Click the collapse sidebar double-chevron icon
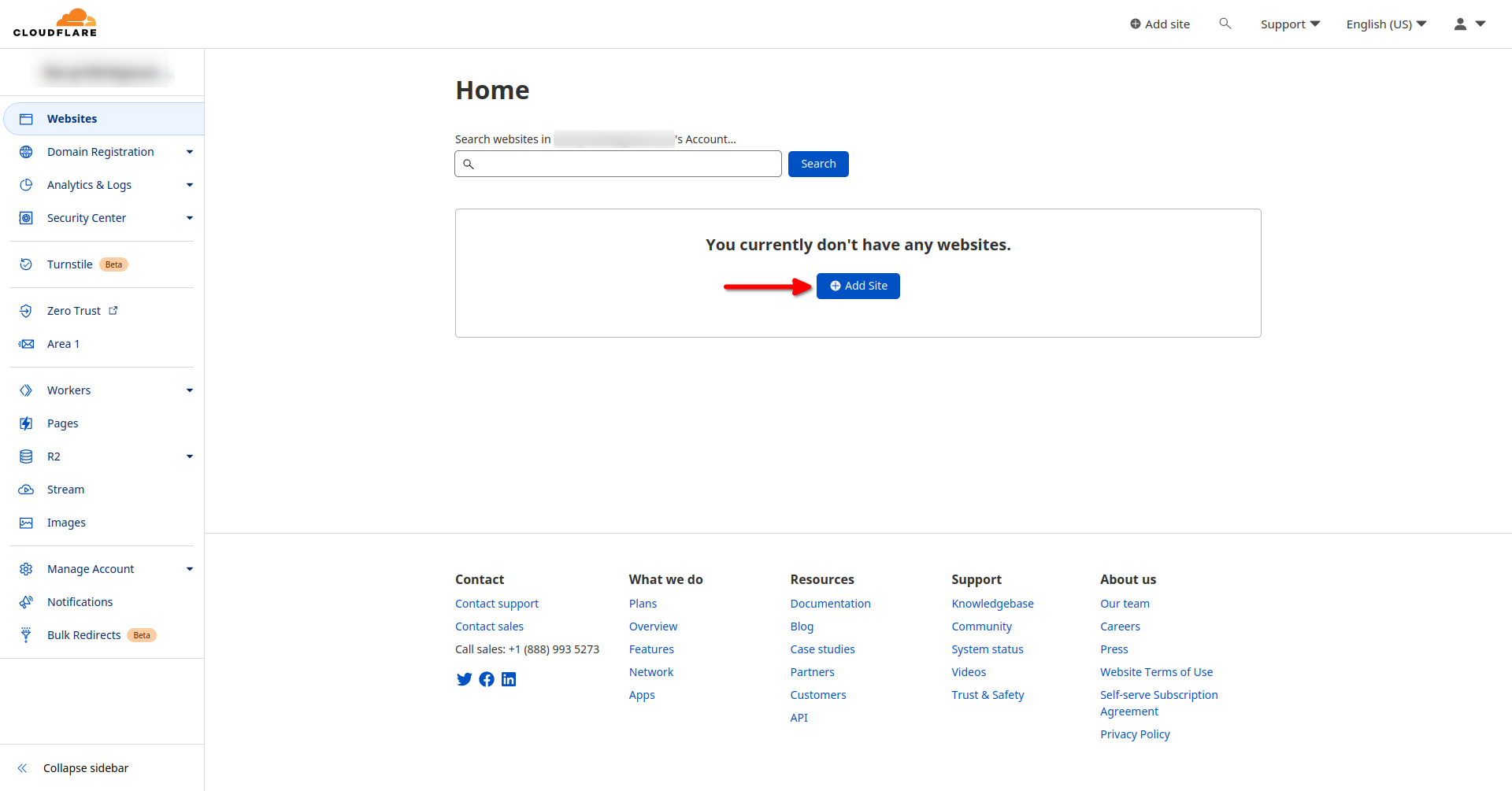 click(x=22, y=768)
